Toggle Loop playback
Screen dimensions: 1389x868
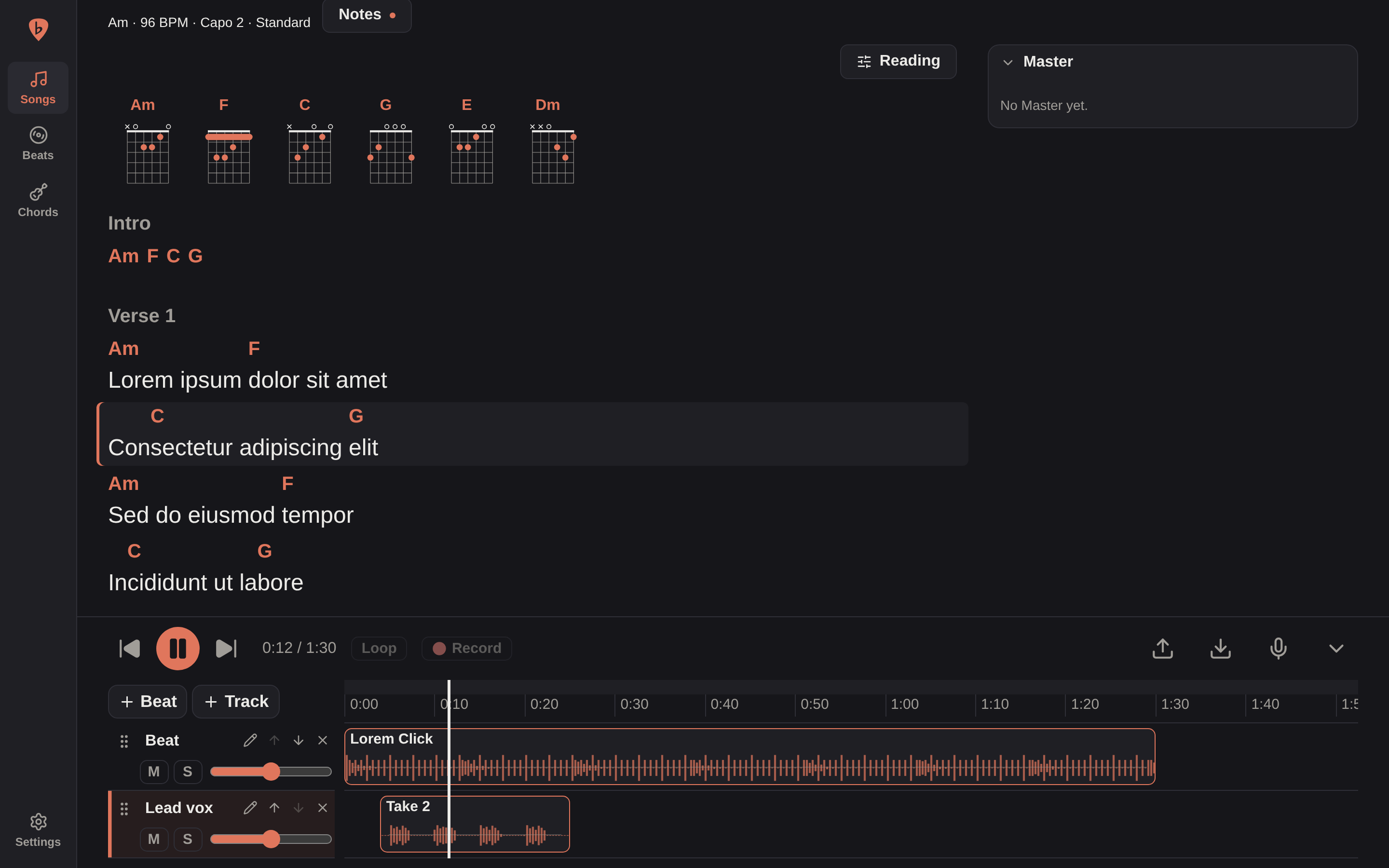point(379,648)
